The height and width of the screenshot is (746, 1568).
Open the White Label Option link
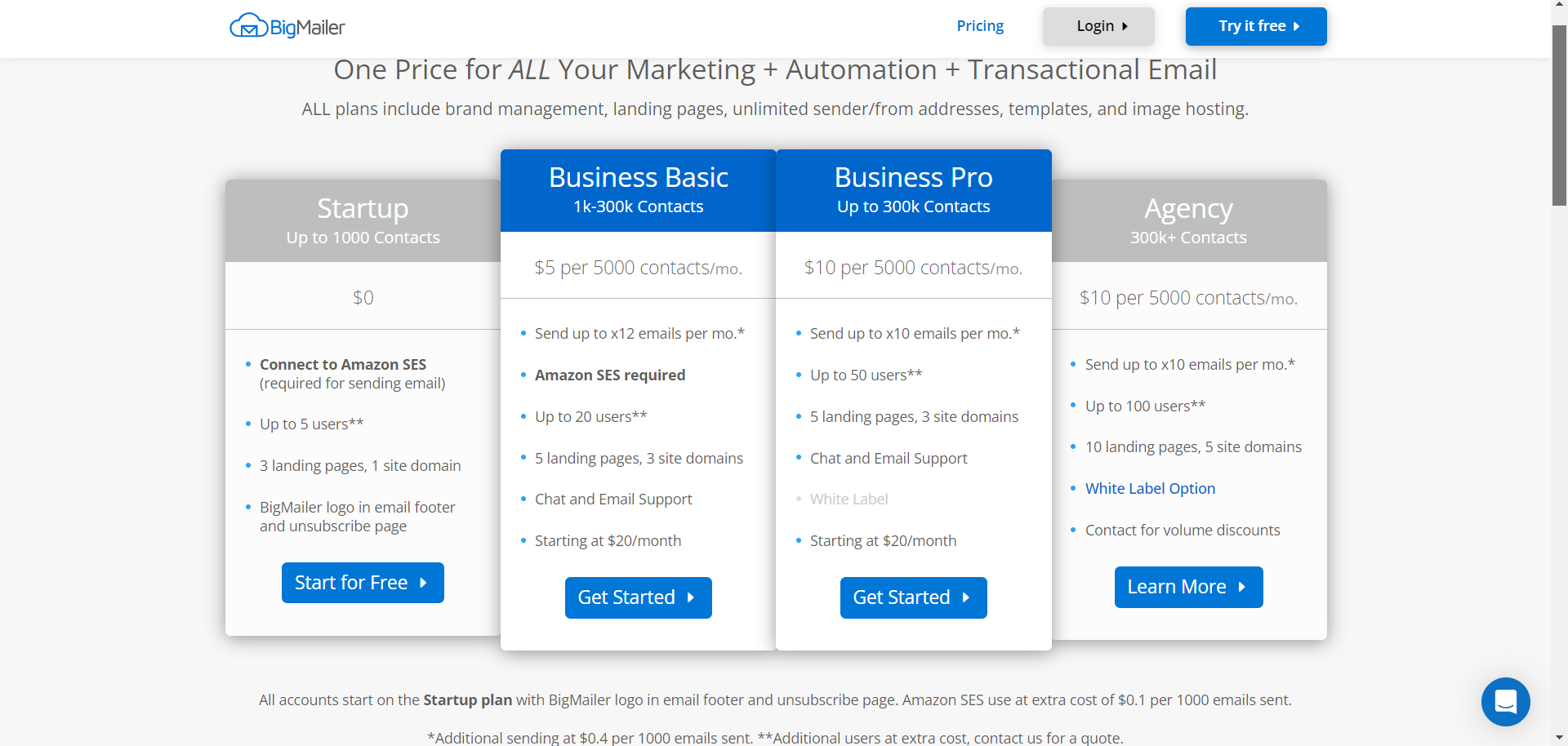click(1150, 488)
